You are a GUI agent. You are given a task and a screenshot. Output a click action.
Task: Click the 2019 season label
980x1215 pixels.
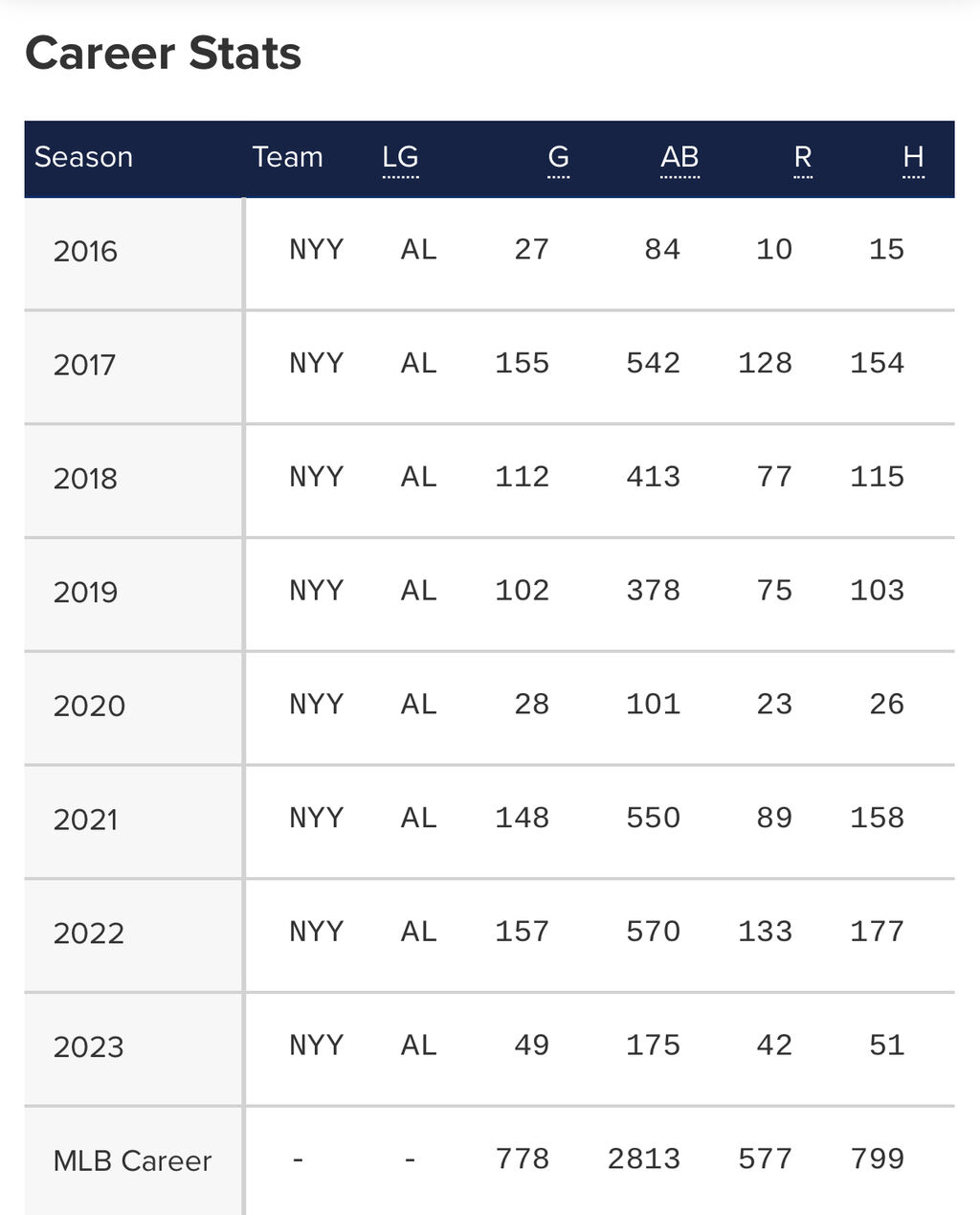click(x=85, y=593)
